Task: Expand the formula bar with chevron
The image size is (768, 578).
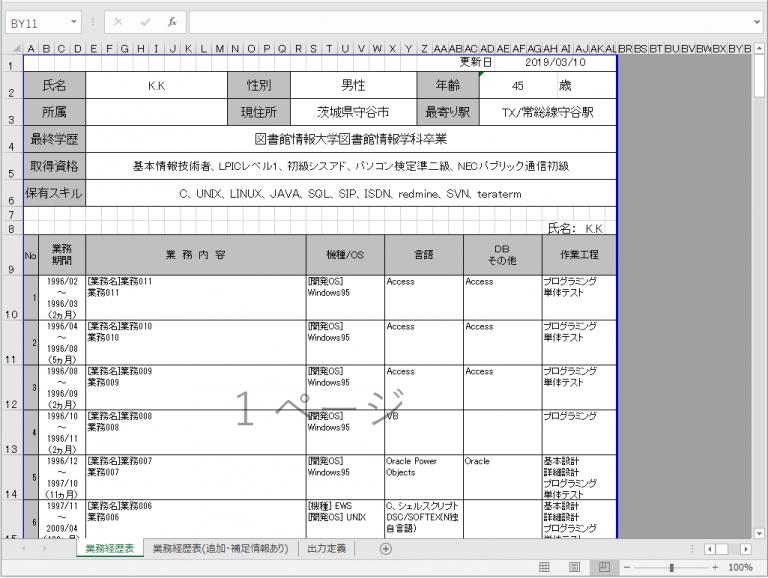Action: click(757, 22)
